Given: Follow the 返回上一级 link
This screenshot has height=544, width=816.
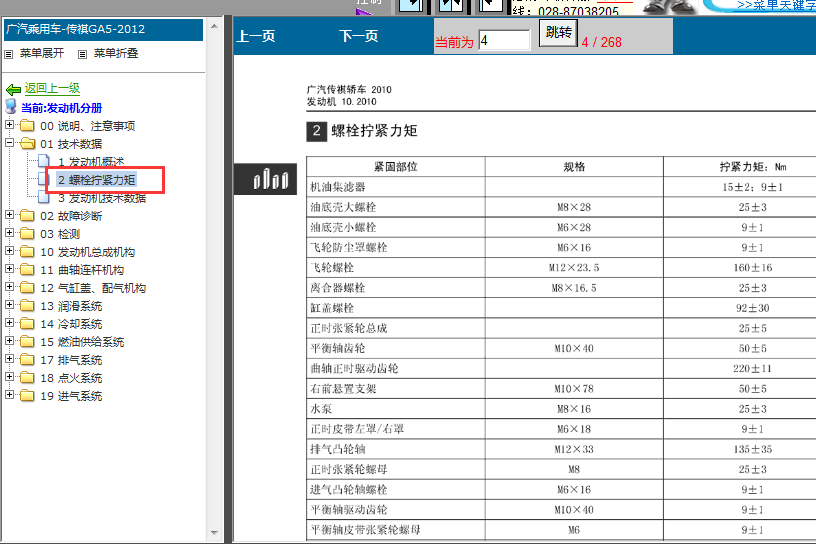Looking at the screenshot, I should point(52,88).
